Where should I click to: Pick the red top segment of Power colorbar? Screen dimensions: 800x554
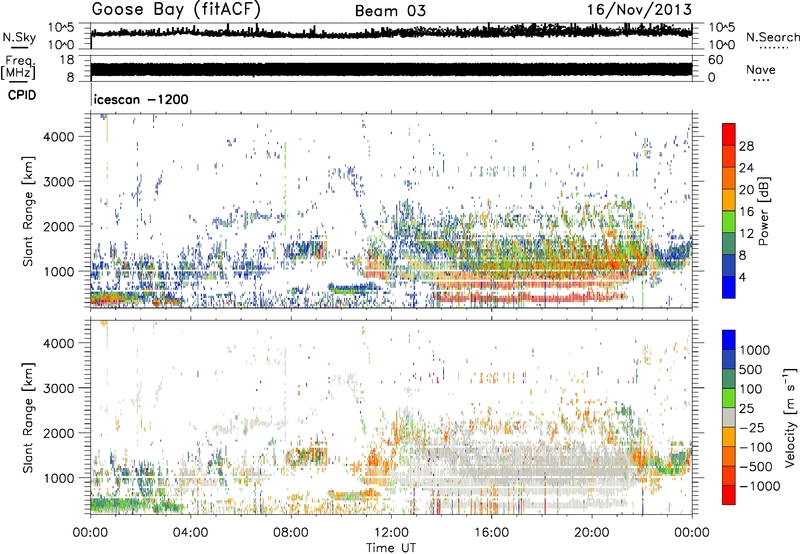point(729,134)
